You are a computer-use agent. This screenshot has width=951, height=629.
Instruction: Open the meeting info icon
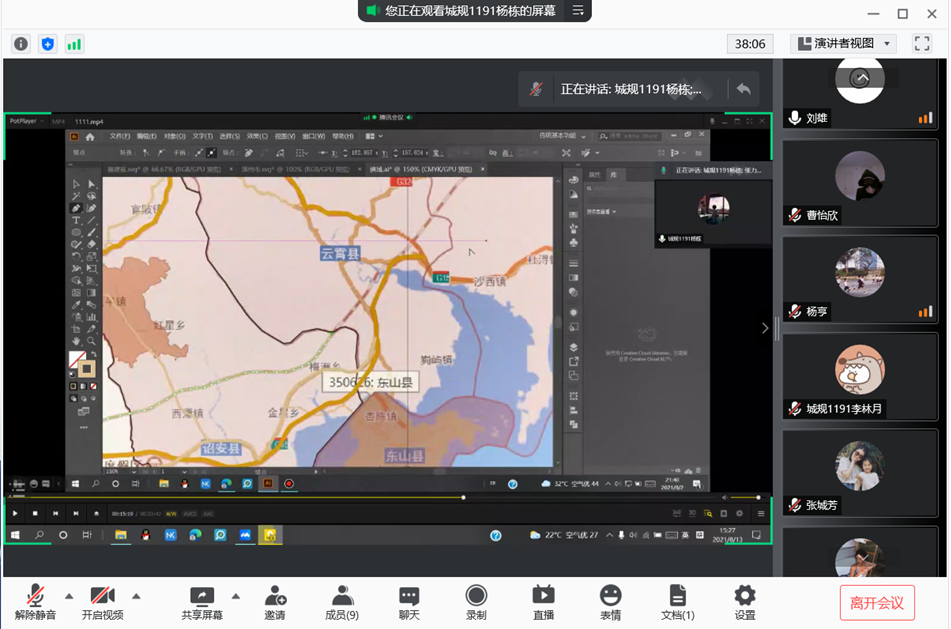pyautogui.click(x=21, y=44)
